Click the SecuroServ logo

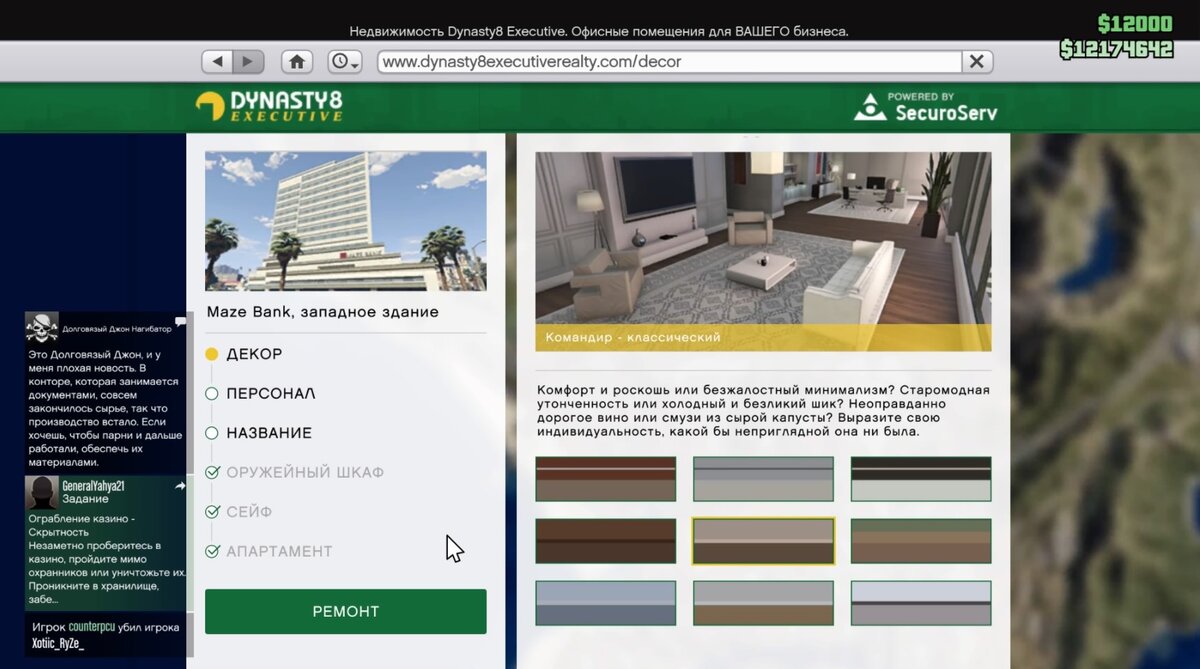pos(925,107)
